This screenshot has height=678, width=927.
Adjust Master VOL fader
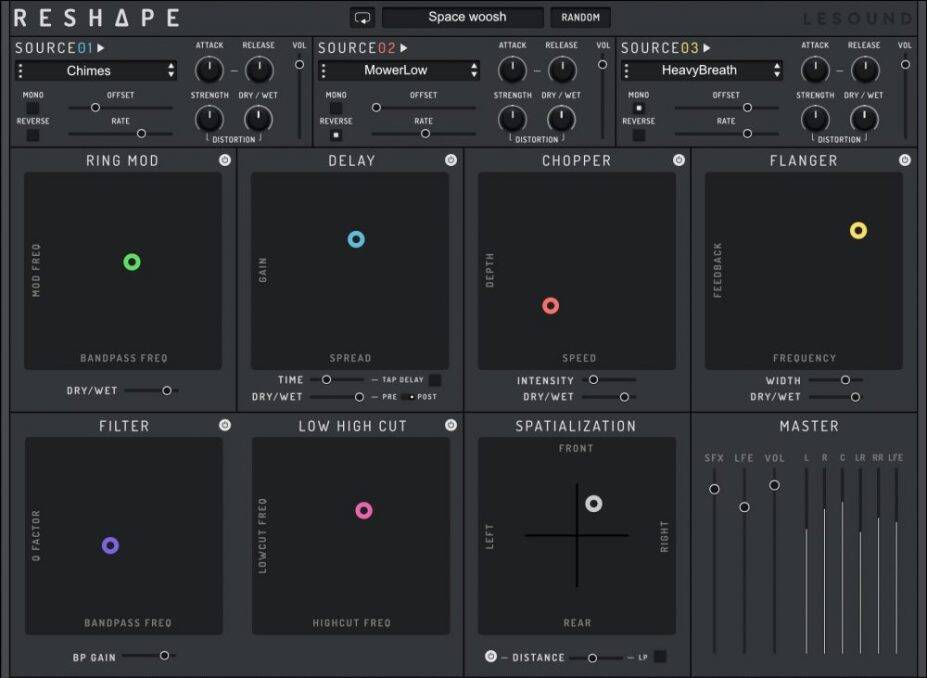[x=774, y=560]
